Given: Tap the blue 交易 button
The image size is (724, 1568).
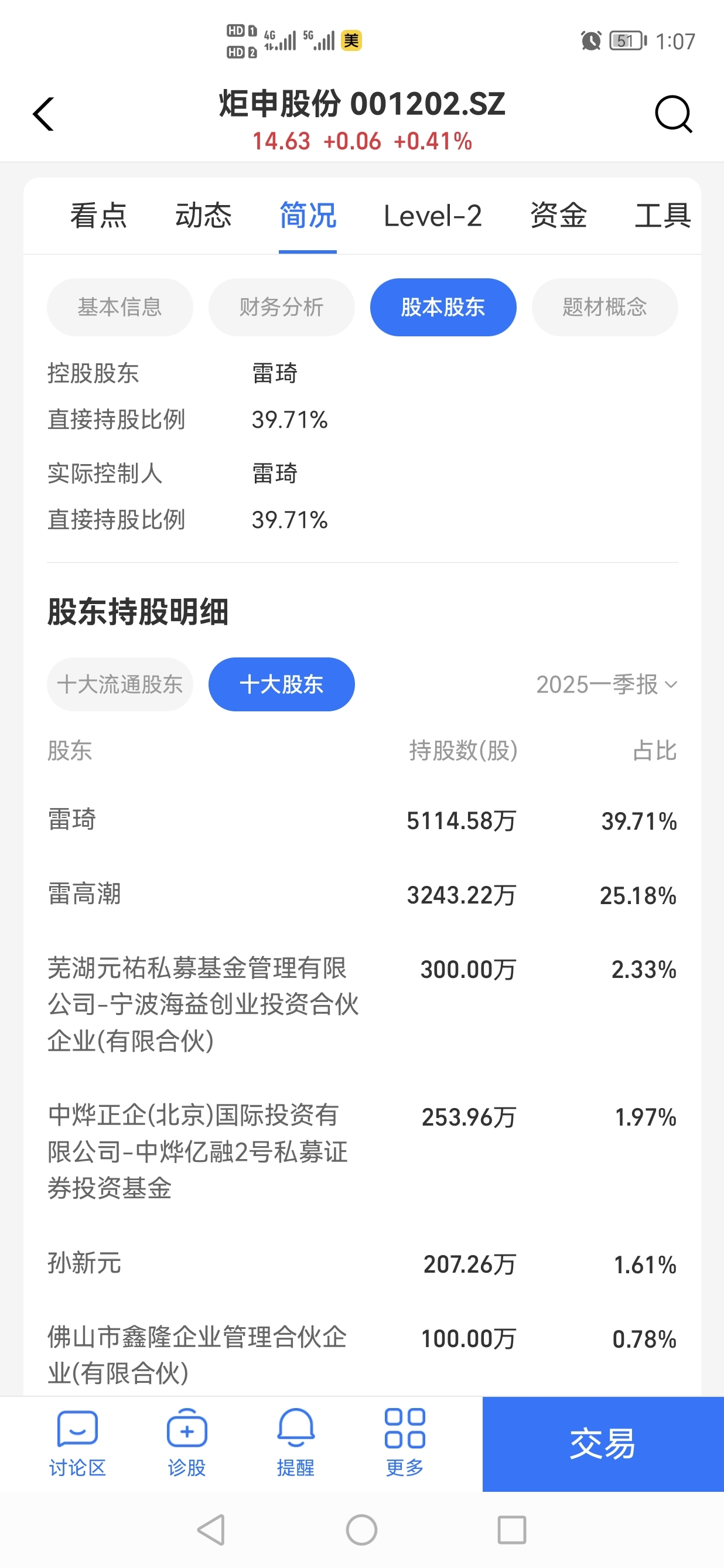Looking at the screenshot, I should point(603,1444).
